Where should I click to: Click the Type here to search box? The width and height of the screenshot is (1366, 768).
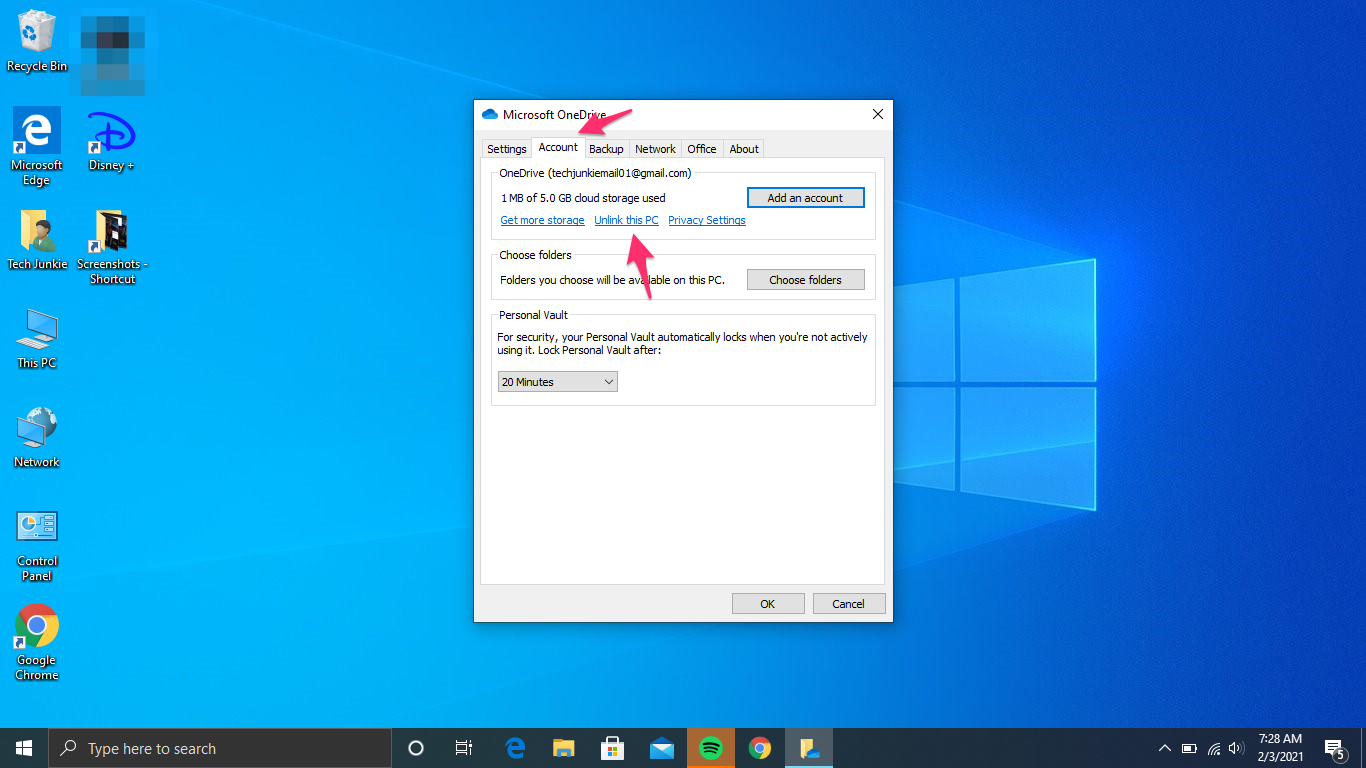(220, 748)
